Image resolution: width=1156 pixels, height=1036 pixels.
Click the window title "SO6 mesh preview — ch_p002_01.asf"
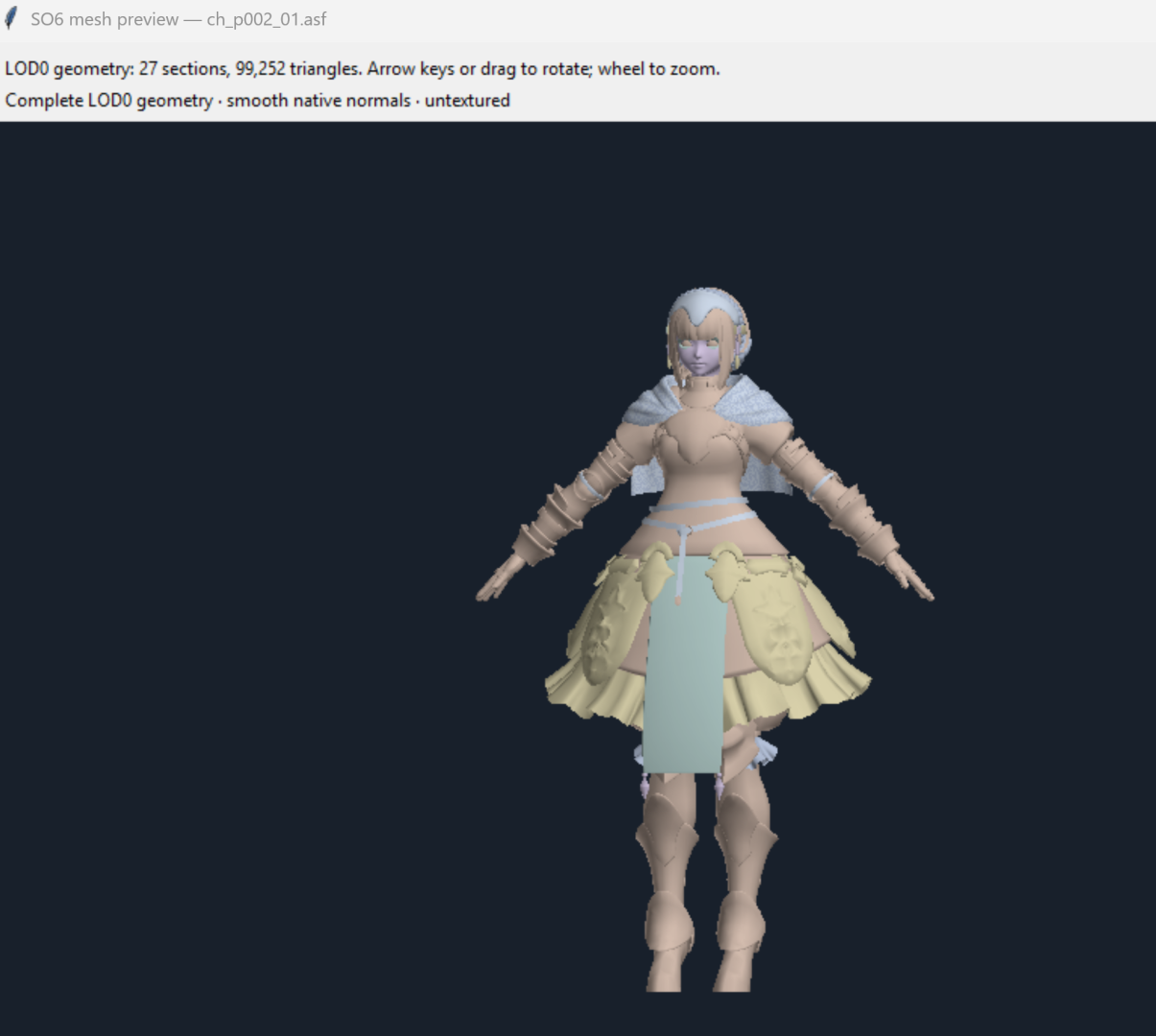point(178,19)
